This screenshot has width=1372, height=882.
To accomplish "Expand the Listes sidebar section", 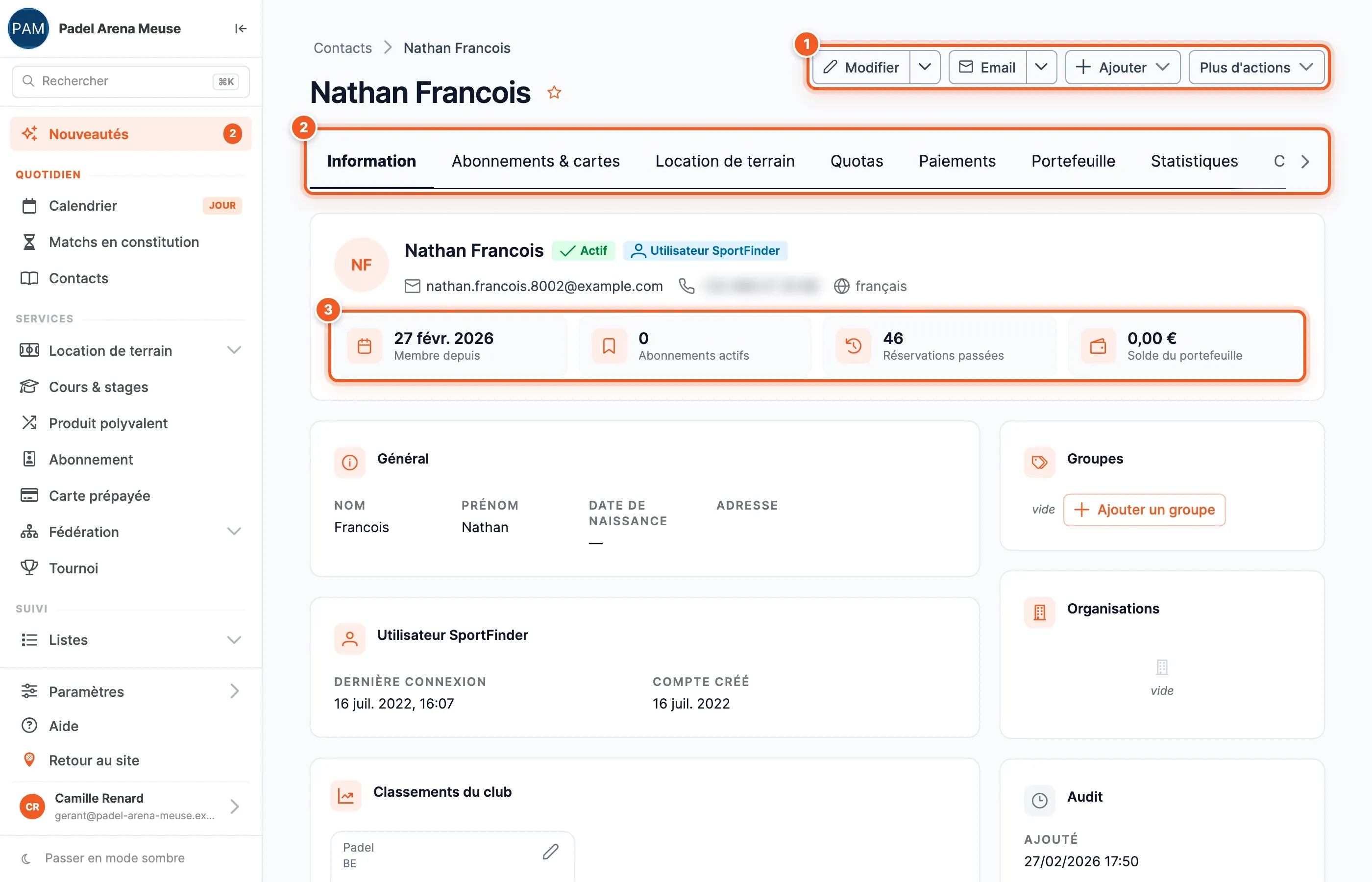I will pyautogui.click(x=234, y=640).
